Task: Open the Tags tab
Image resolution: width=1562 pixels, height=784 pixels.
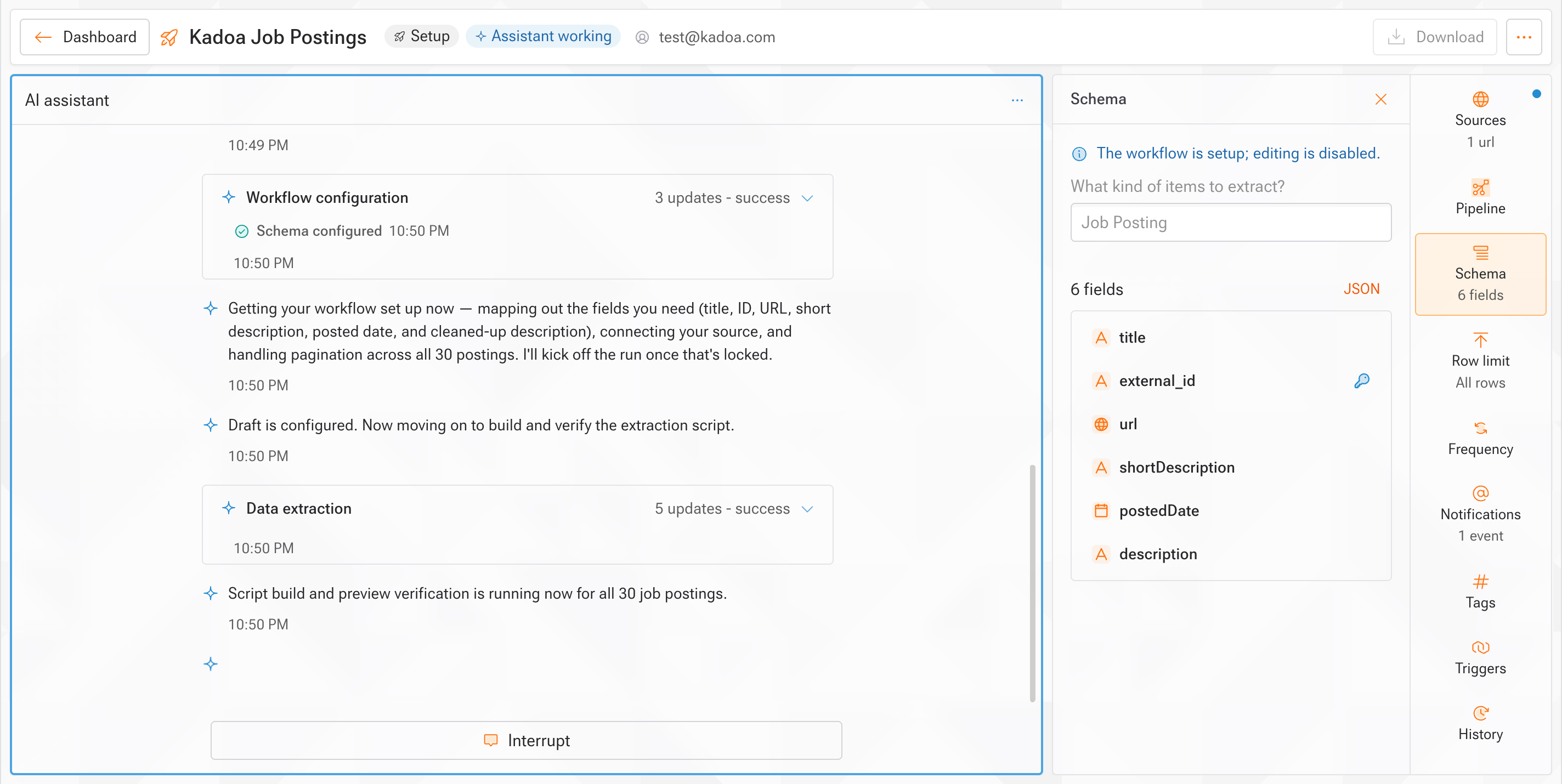Action: coord(1480,592)
